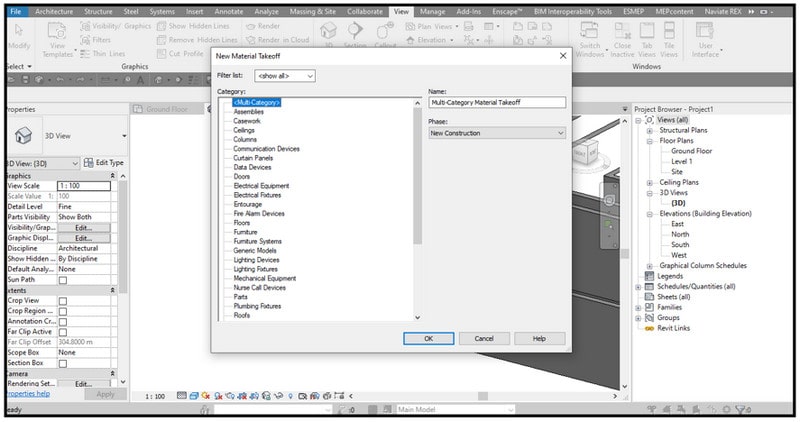Click the Switch Windows ribbon icon
Viewport: 800px width, 422px height.
(589, 31)
